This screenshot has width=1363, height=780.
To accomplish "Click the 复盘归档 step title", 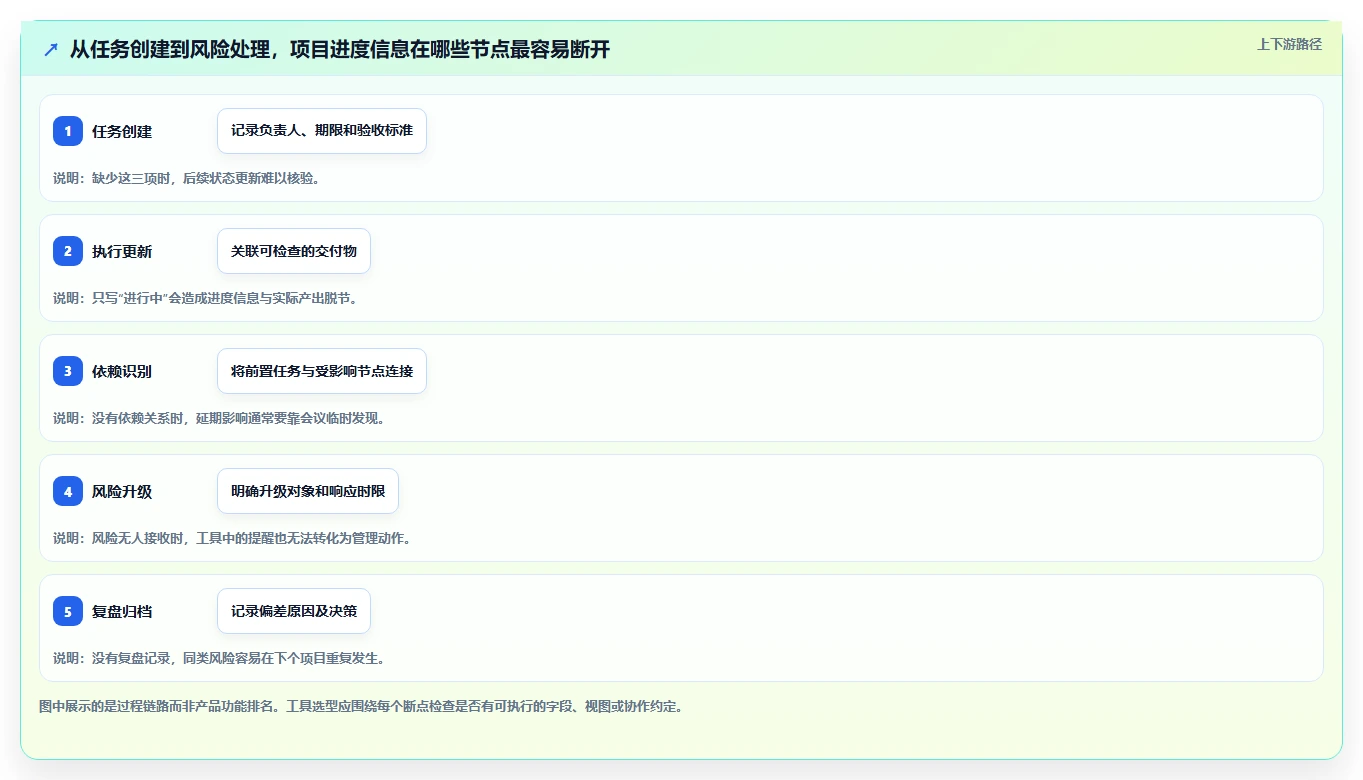I will (122, 612).
